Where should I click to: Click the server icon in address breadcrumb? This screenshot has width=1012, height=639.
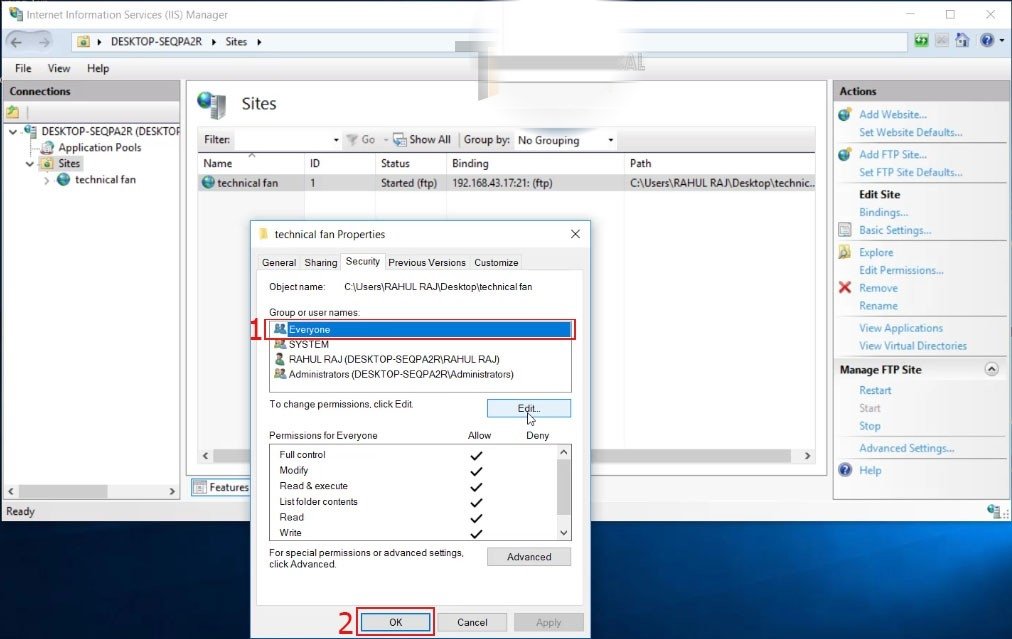pyautogui.click(x=83, y=42)
